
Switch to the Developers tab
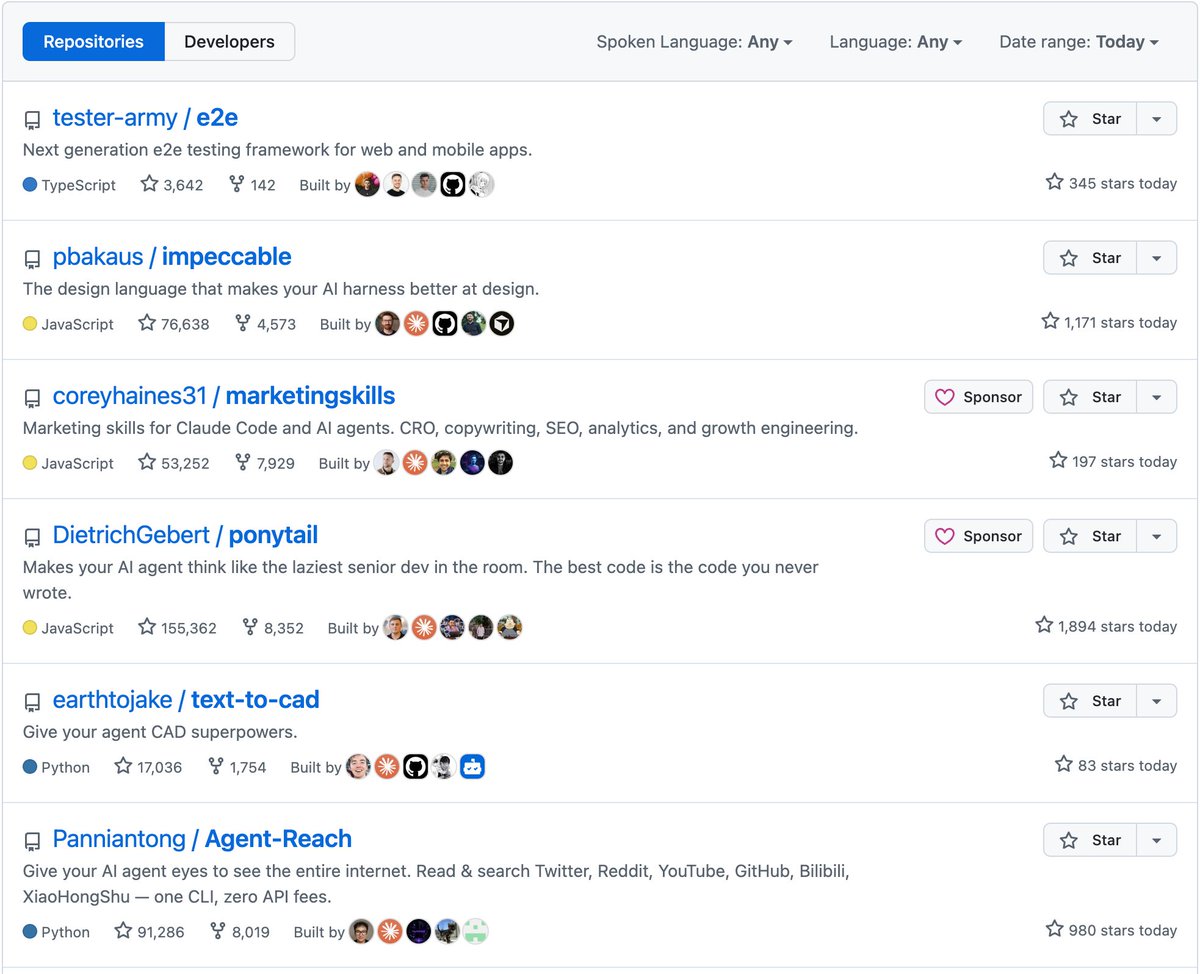coord(230,42)
